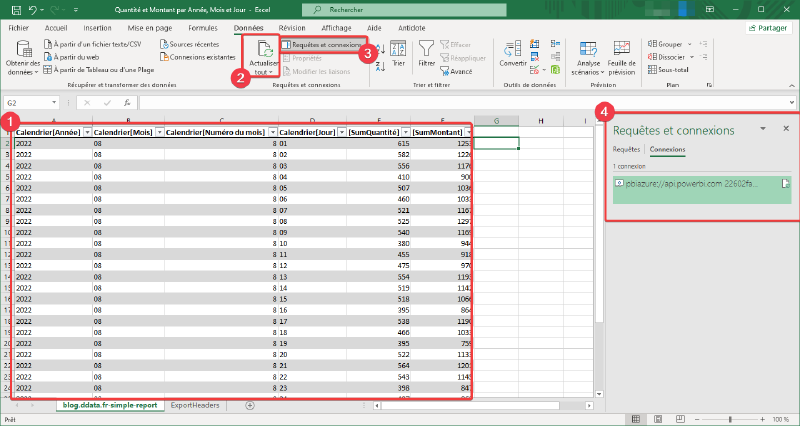Click the Grouper button

pyautogui.click(x=665, y=44)
